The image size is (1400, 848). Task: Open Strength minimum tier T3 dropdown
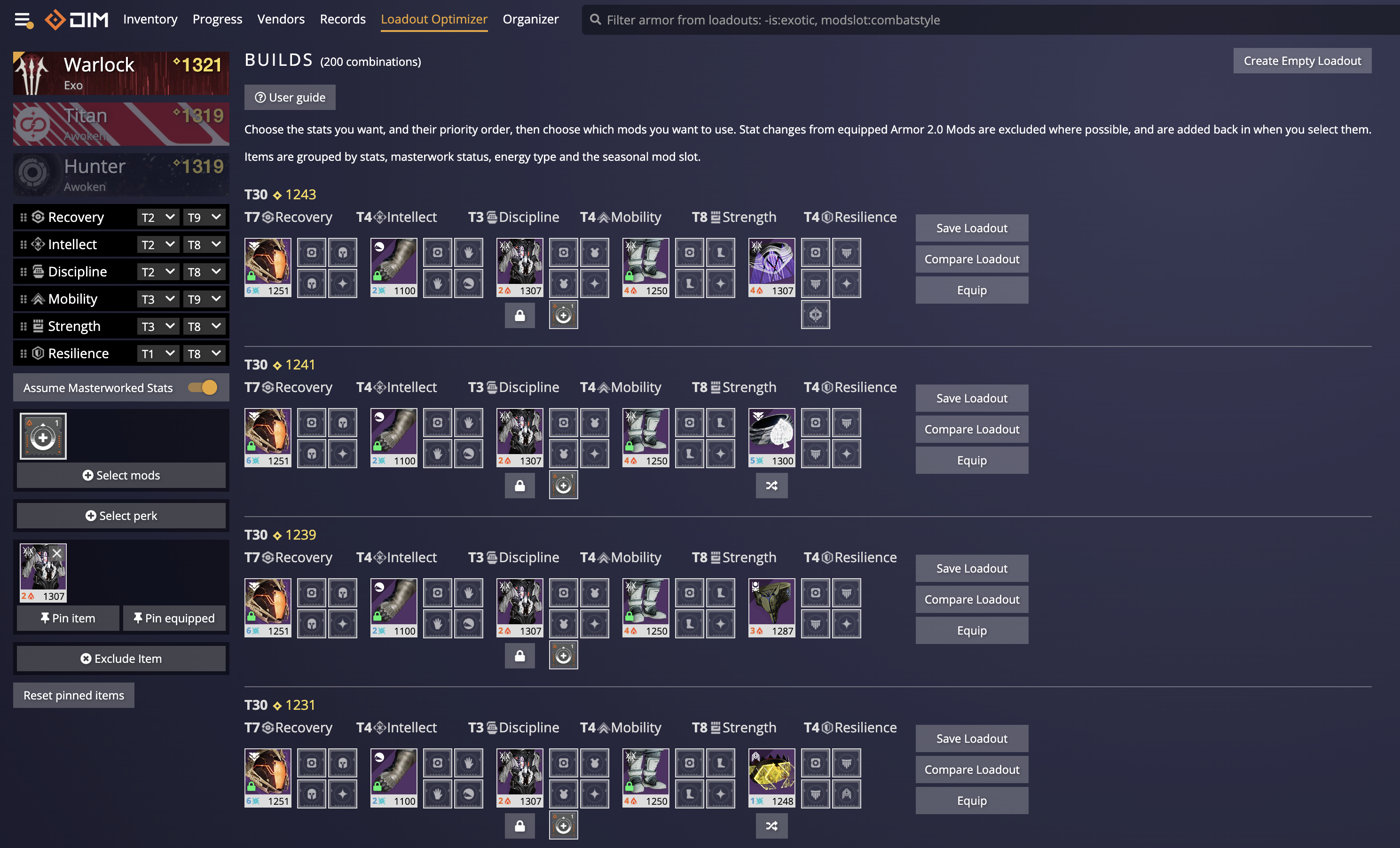(x=158, y=326)
